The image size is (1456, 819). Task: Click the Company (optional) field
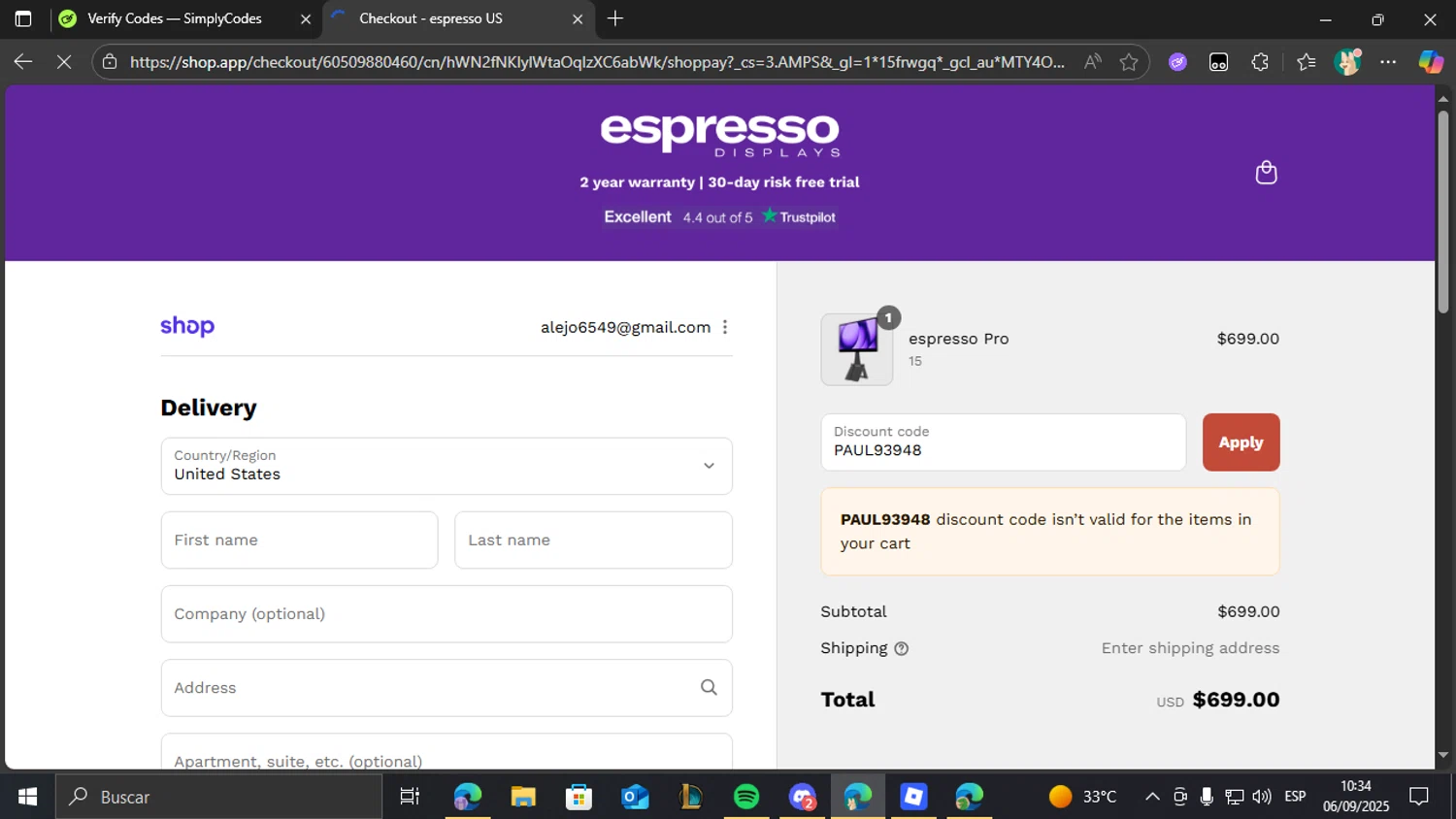click(x=447, y=613)
